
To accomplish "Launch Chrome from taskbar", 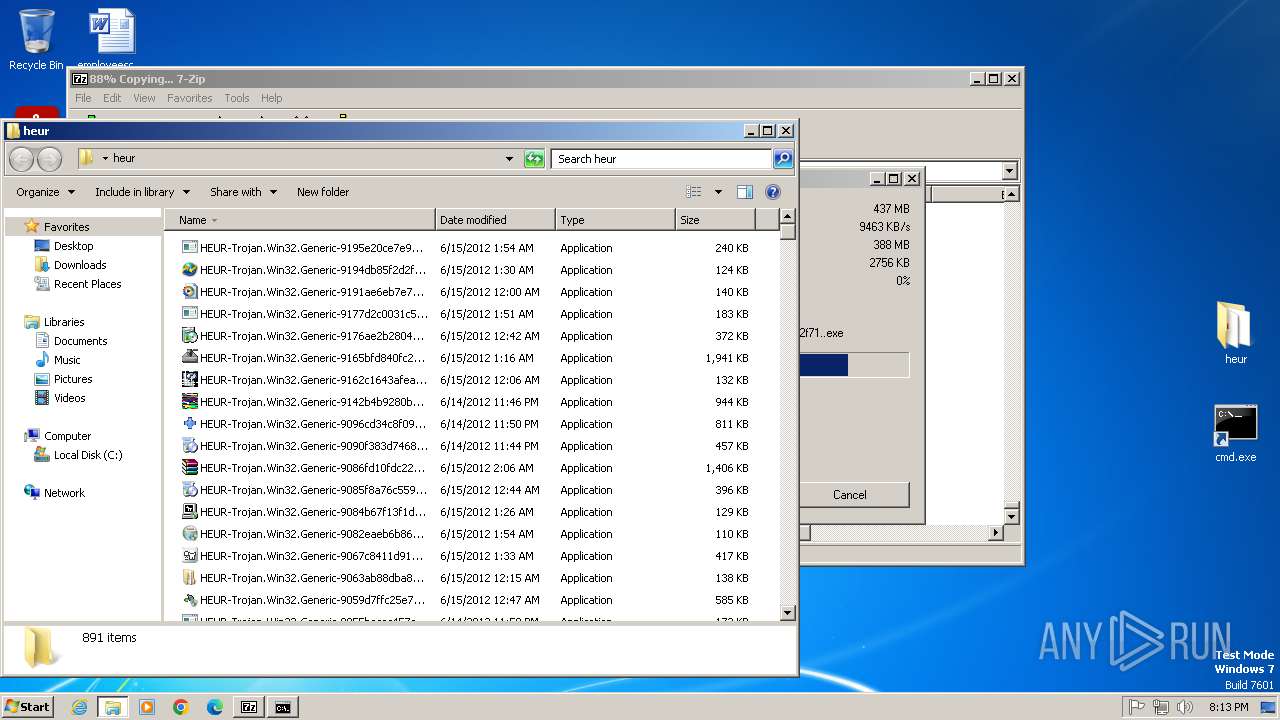I will pos(181,707).
